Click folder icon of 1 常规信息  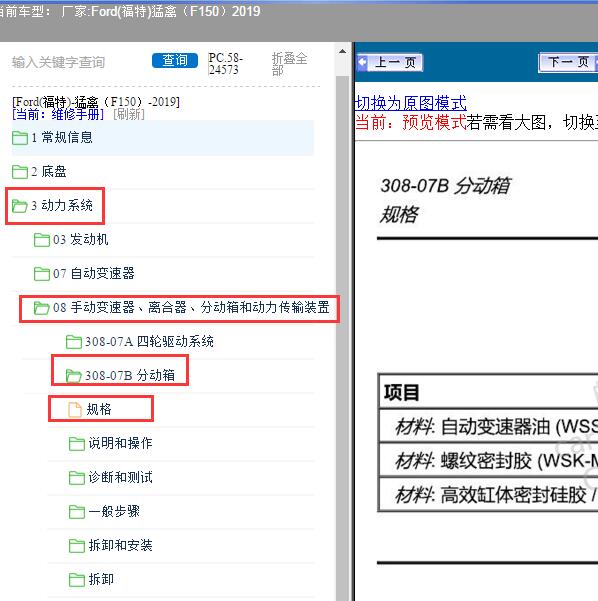pyautogui.click(x=20, y=138)
